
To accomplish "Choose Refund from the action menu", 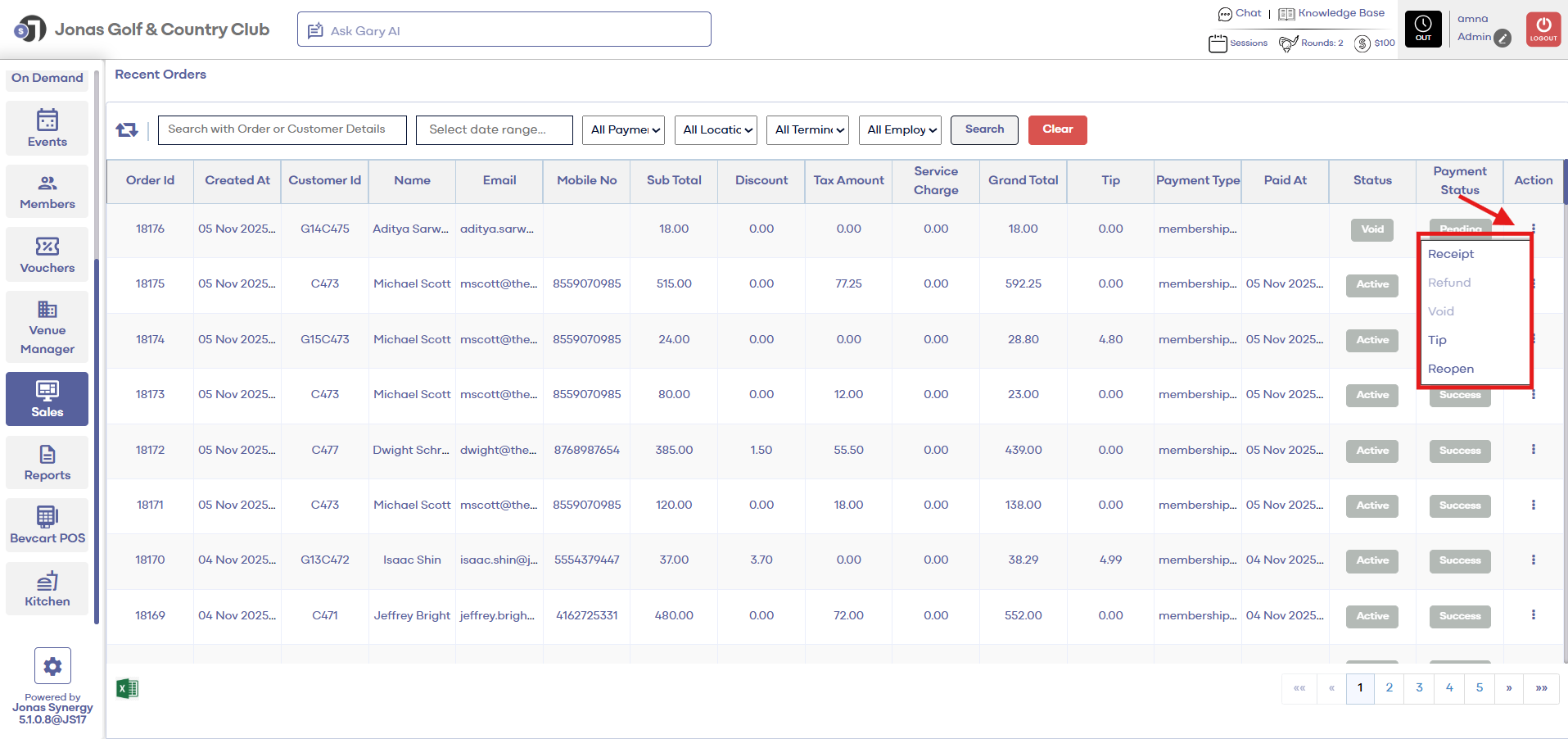I will [1449, 283].
